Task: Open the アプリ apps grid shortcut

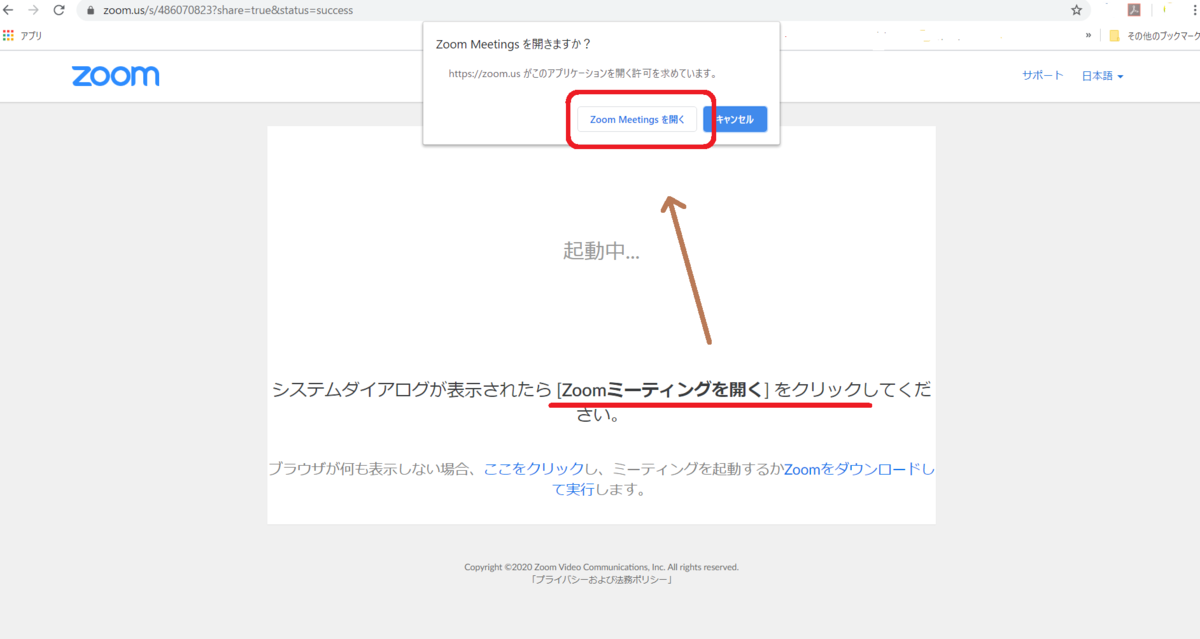Action: [22, 35]
